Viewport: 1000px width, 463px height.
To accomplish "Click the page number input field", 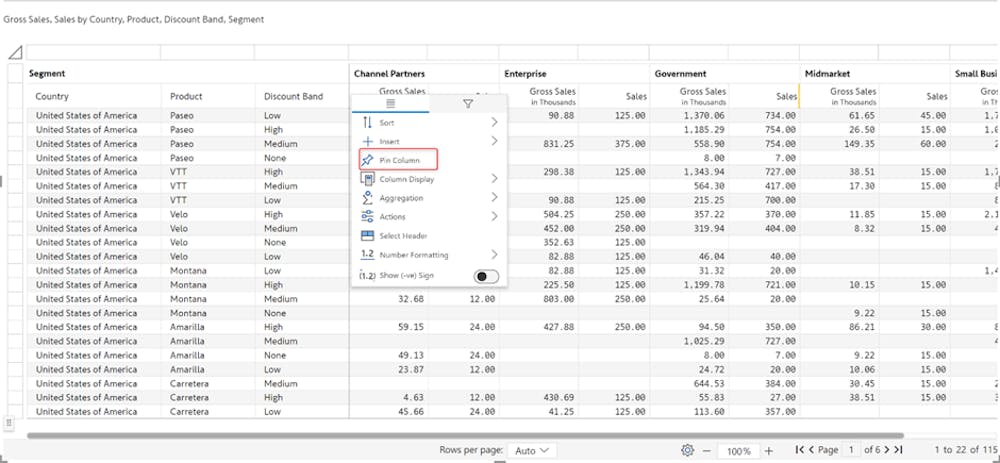I will click(851, 450).
